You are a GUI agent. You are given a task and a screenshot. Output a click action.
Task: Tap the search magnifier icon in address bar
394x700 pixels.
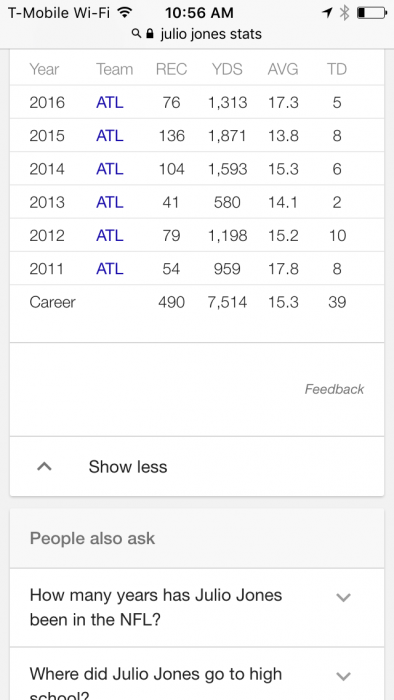coord(136,33)
